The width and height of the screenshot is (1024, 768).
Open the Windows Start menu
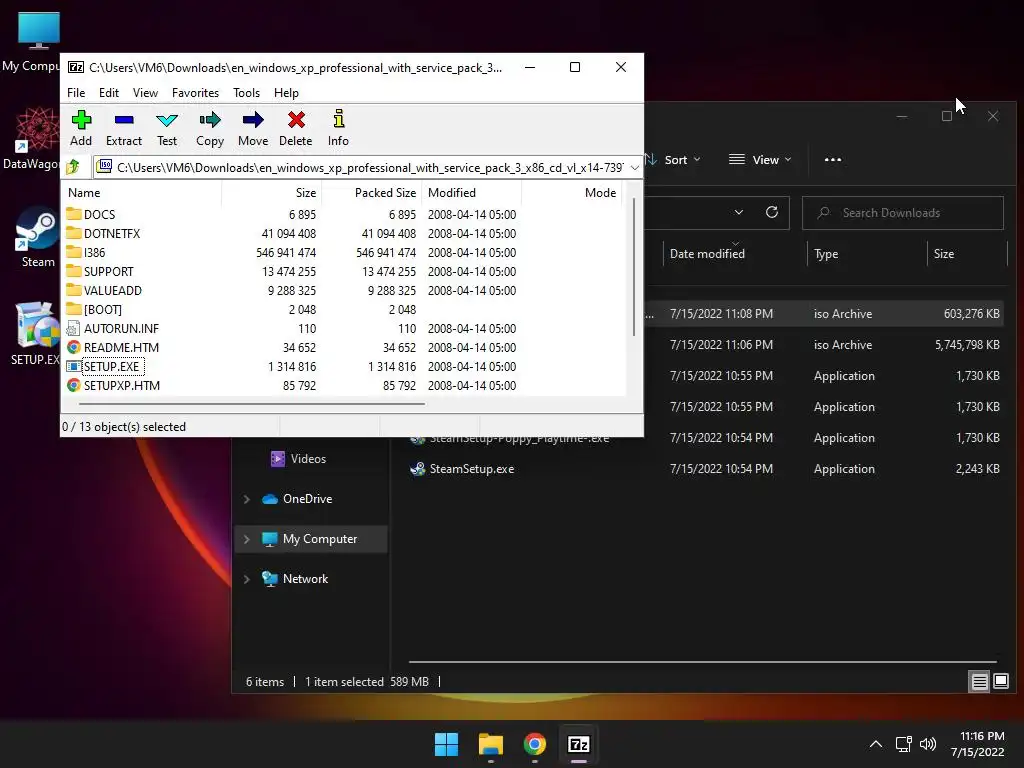pyautogui.click(x=447, y=744)
